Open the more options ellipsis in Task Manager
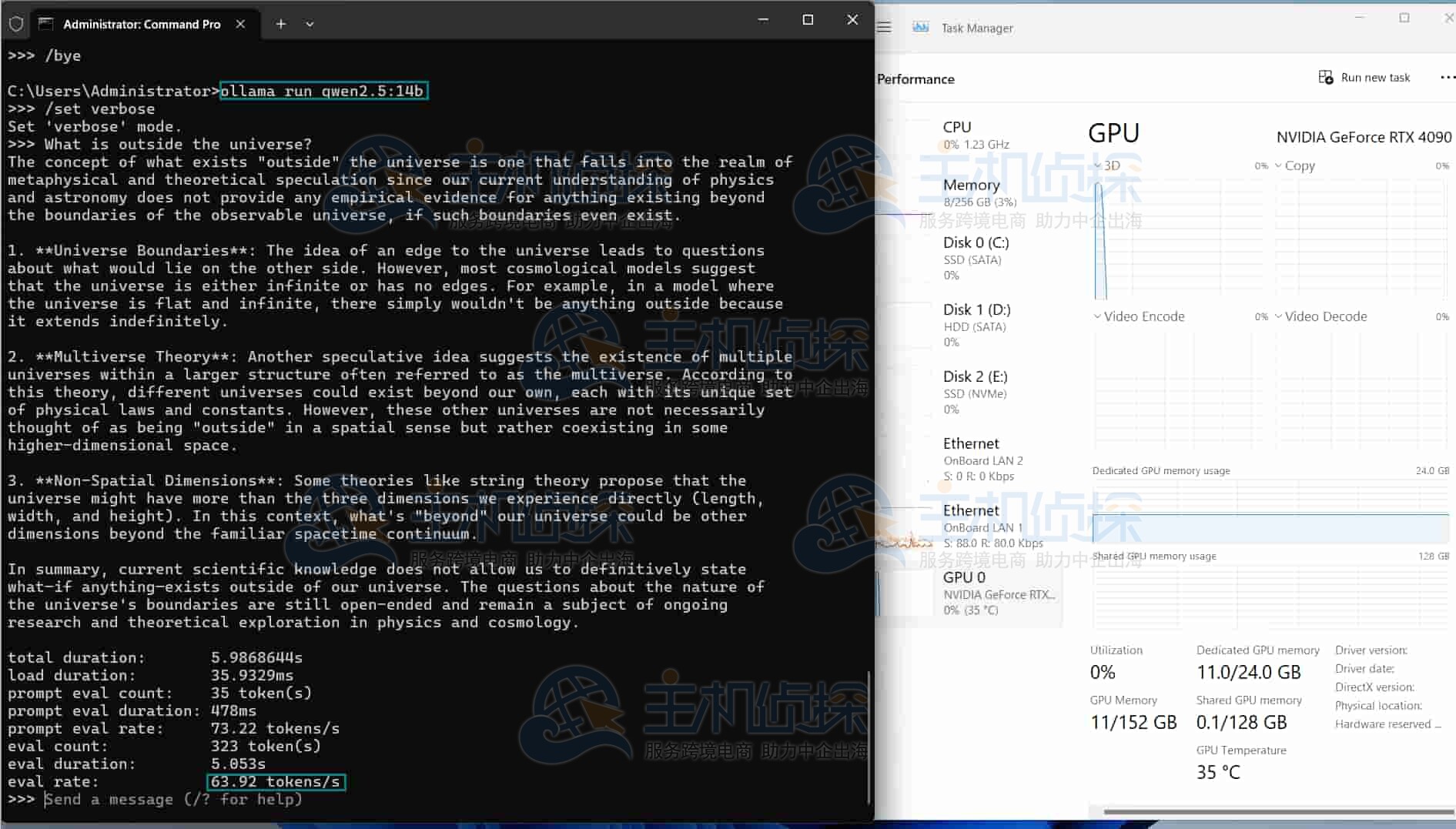Image resolution: width=1456 pixels, height=829 pixels. pos(1447,78)
